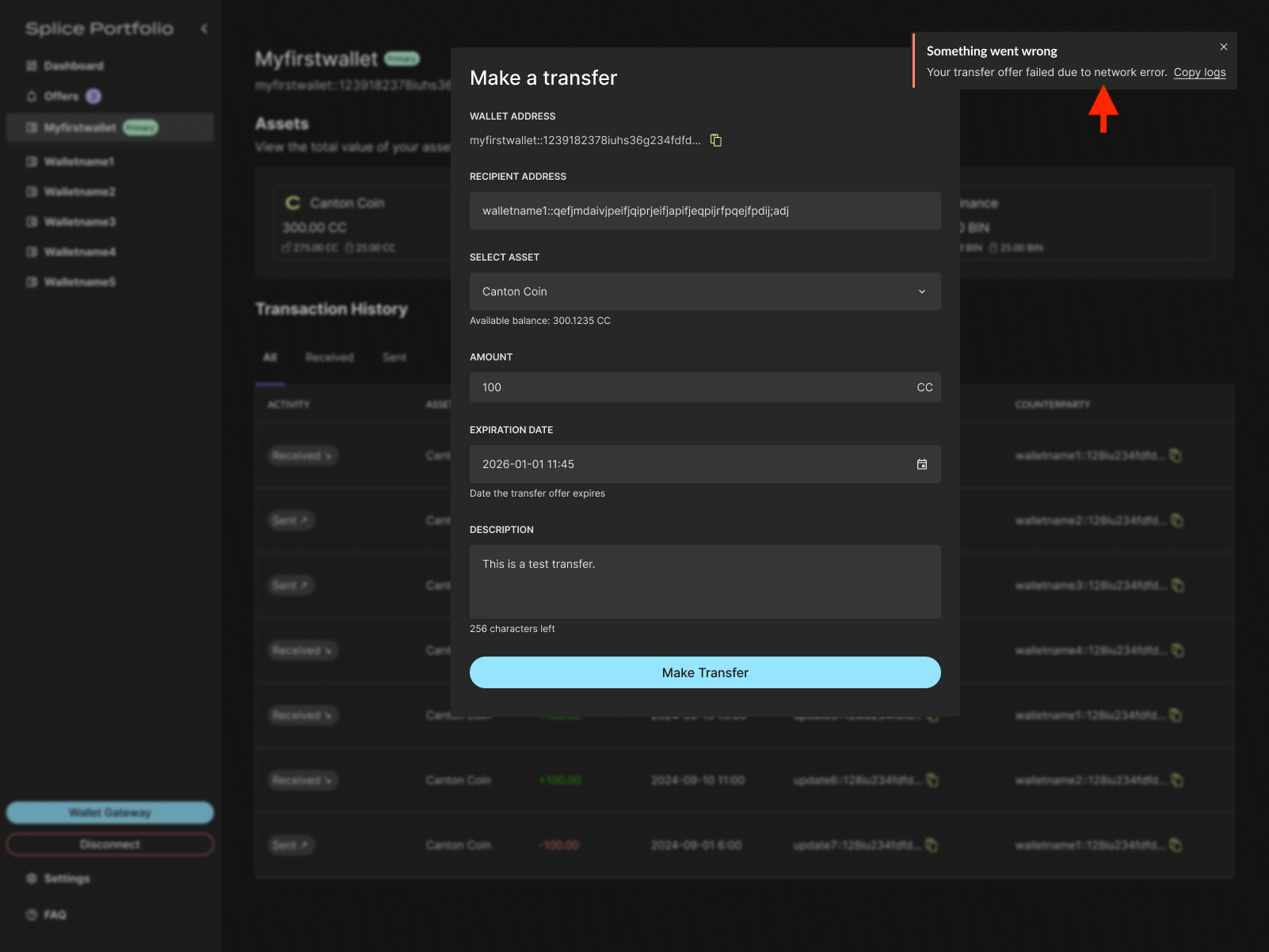Copy walletname1 counterparty in last row
This screenshot has width=1269, height=952.
click(x=1176, y=845)
